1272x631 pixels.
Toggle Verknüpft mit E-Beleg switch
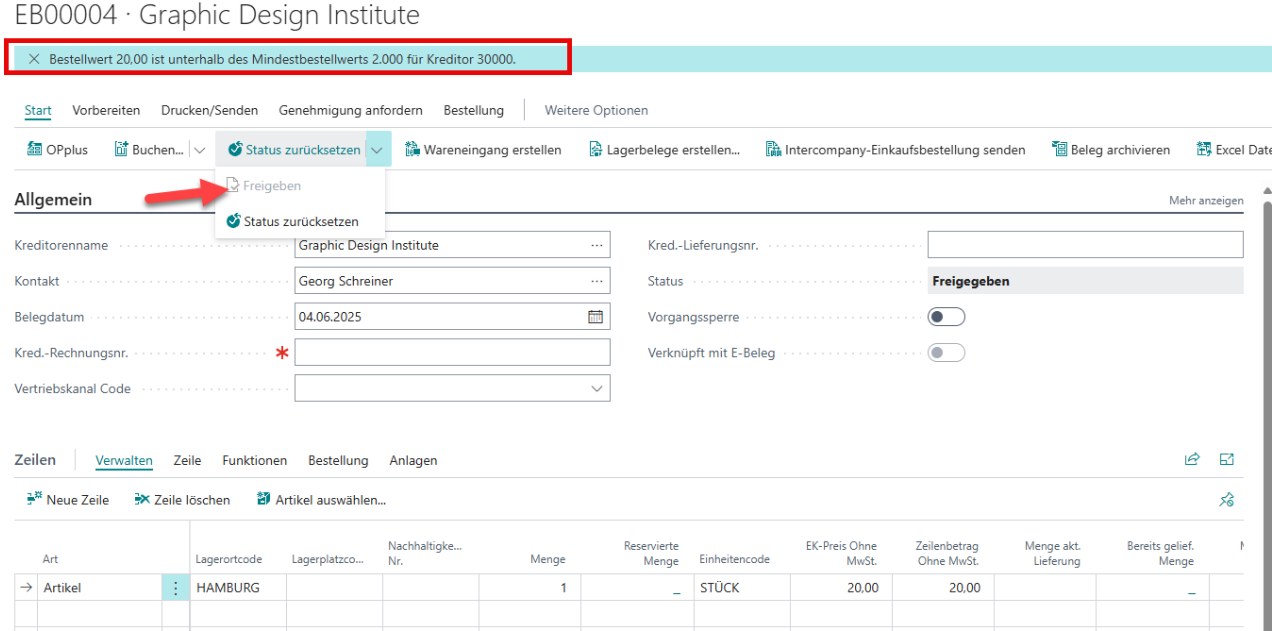click(x=946, y=352)
